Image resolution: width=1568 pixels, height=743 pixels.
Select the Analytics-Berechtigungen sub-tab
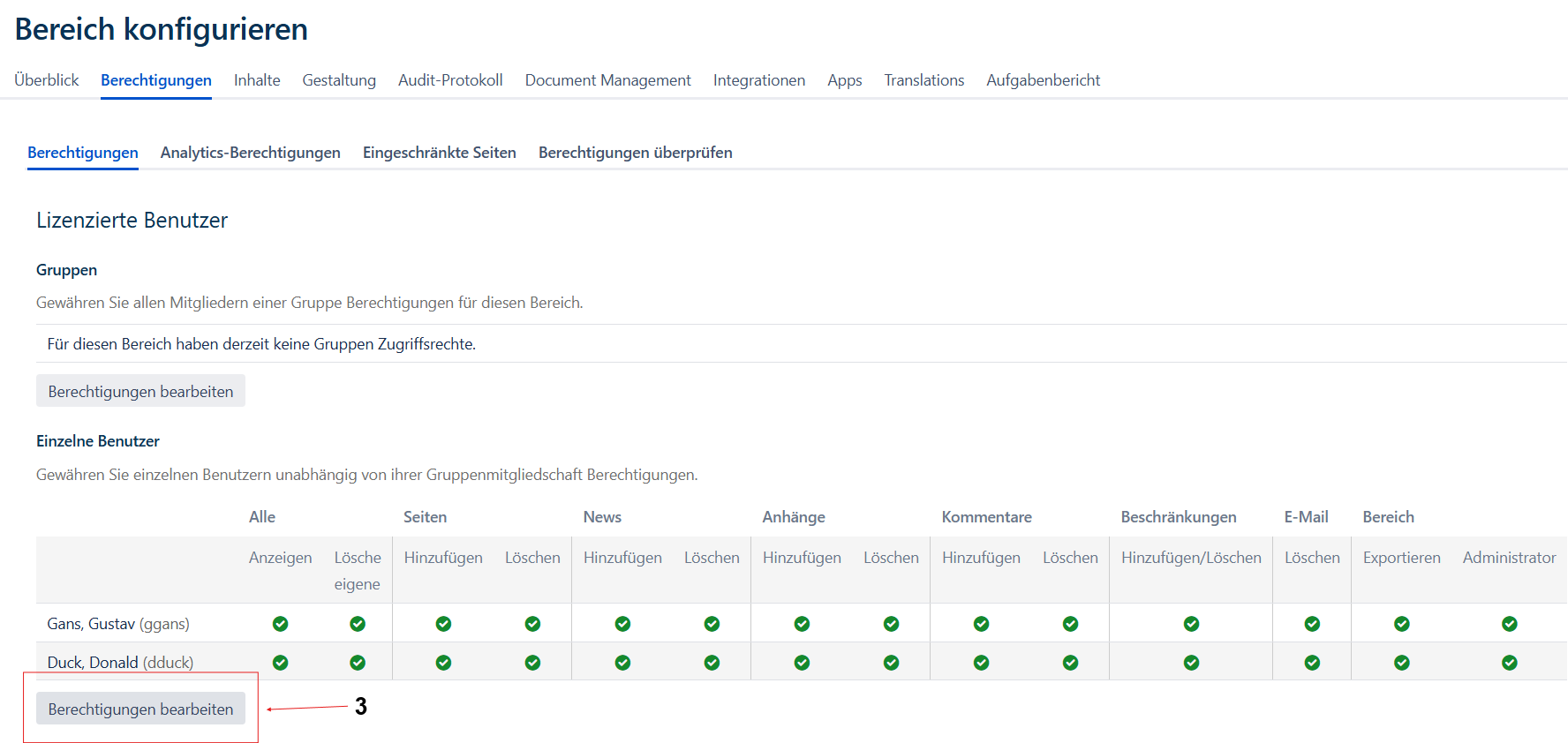tap(250, 153)
